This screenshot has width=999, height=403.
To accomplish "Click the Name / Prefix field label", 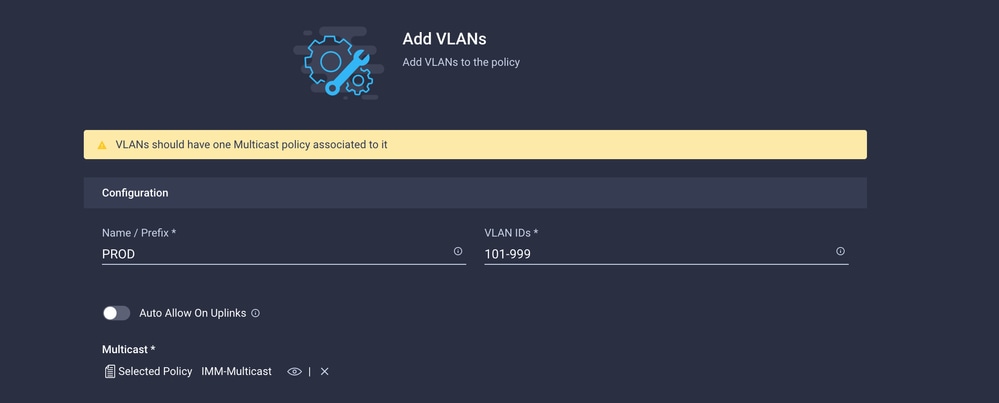I will coord(139,233).
